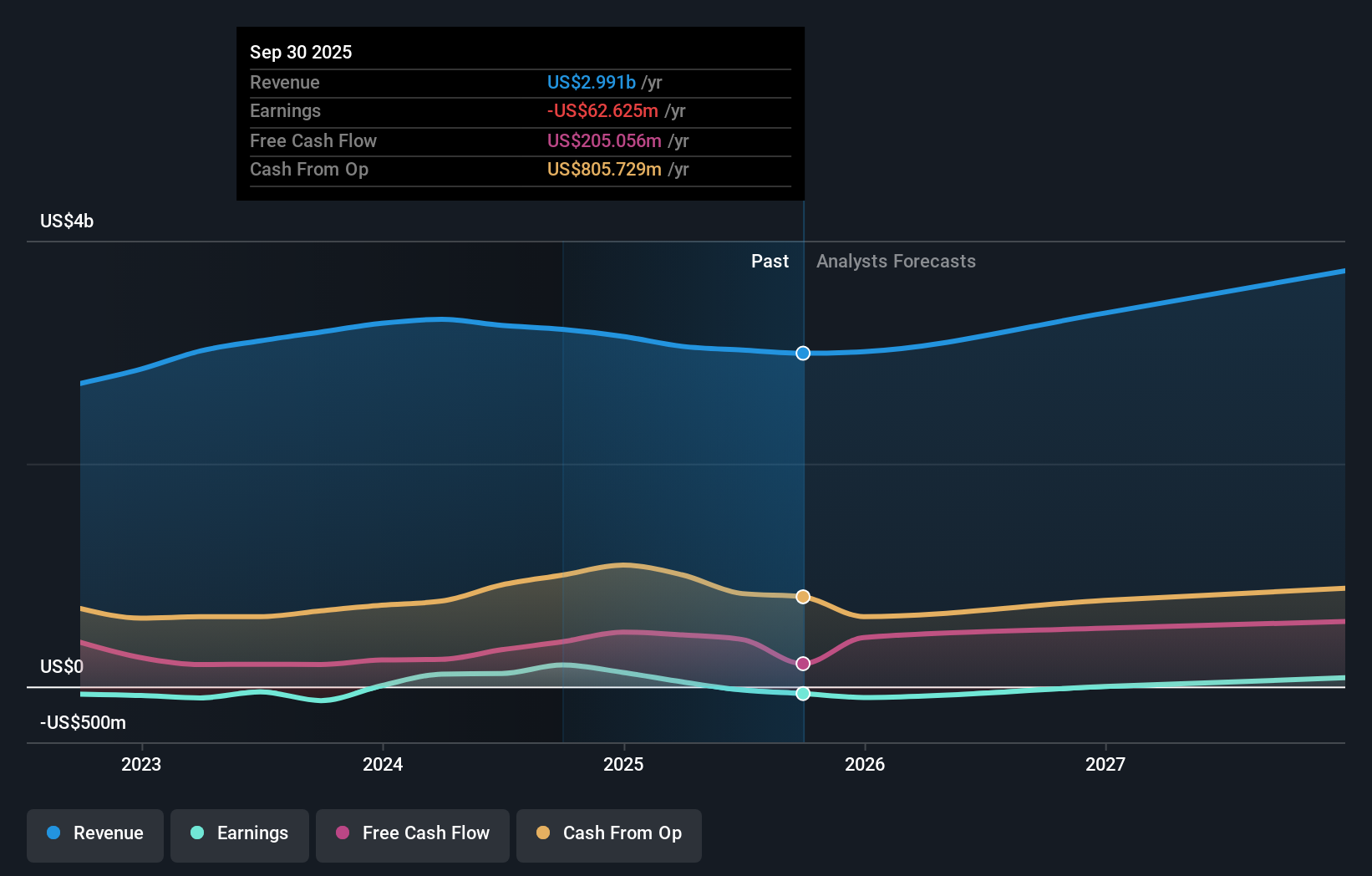Toggle the Earnings series visibility
Screen dimensions: 1372x876
point(239,833)
